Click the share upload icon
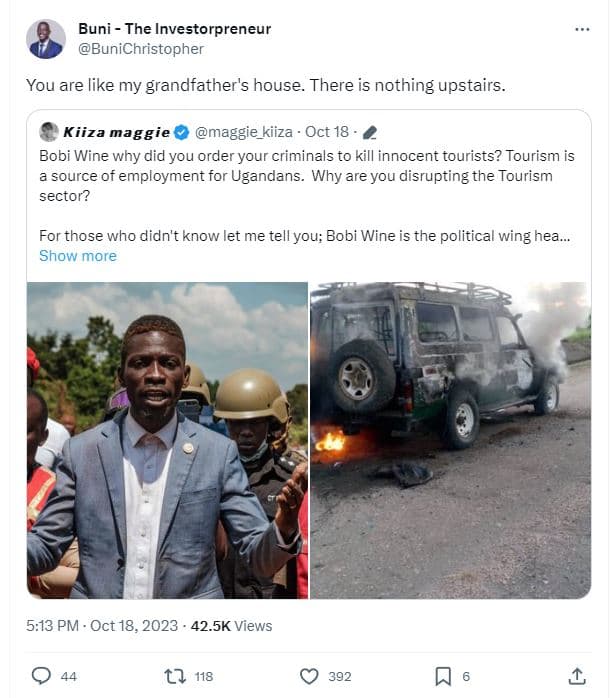The image size is (611, 698). [x=576, y=676]
